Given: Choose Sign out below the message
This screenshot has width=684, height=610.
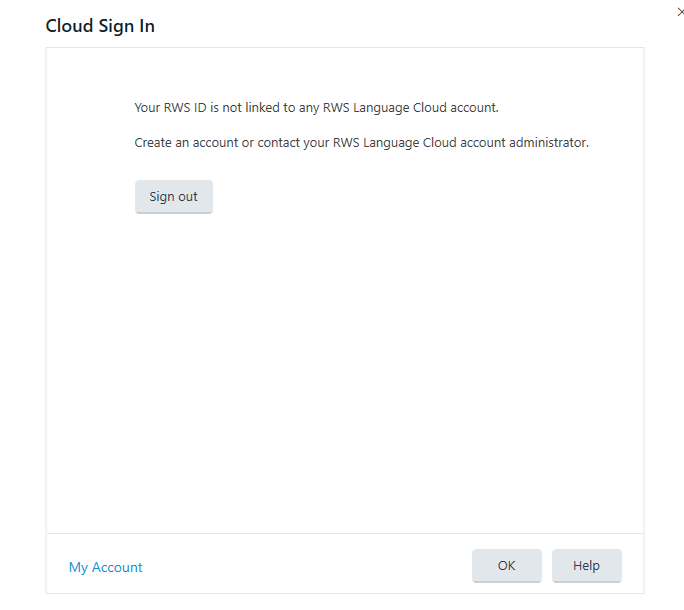Looking at the screenshot, I should pos(174,196).
